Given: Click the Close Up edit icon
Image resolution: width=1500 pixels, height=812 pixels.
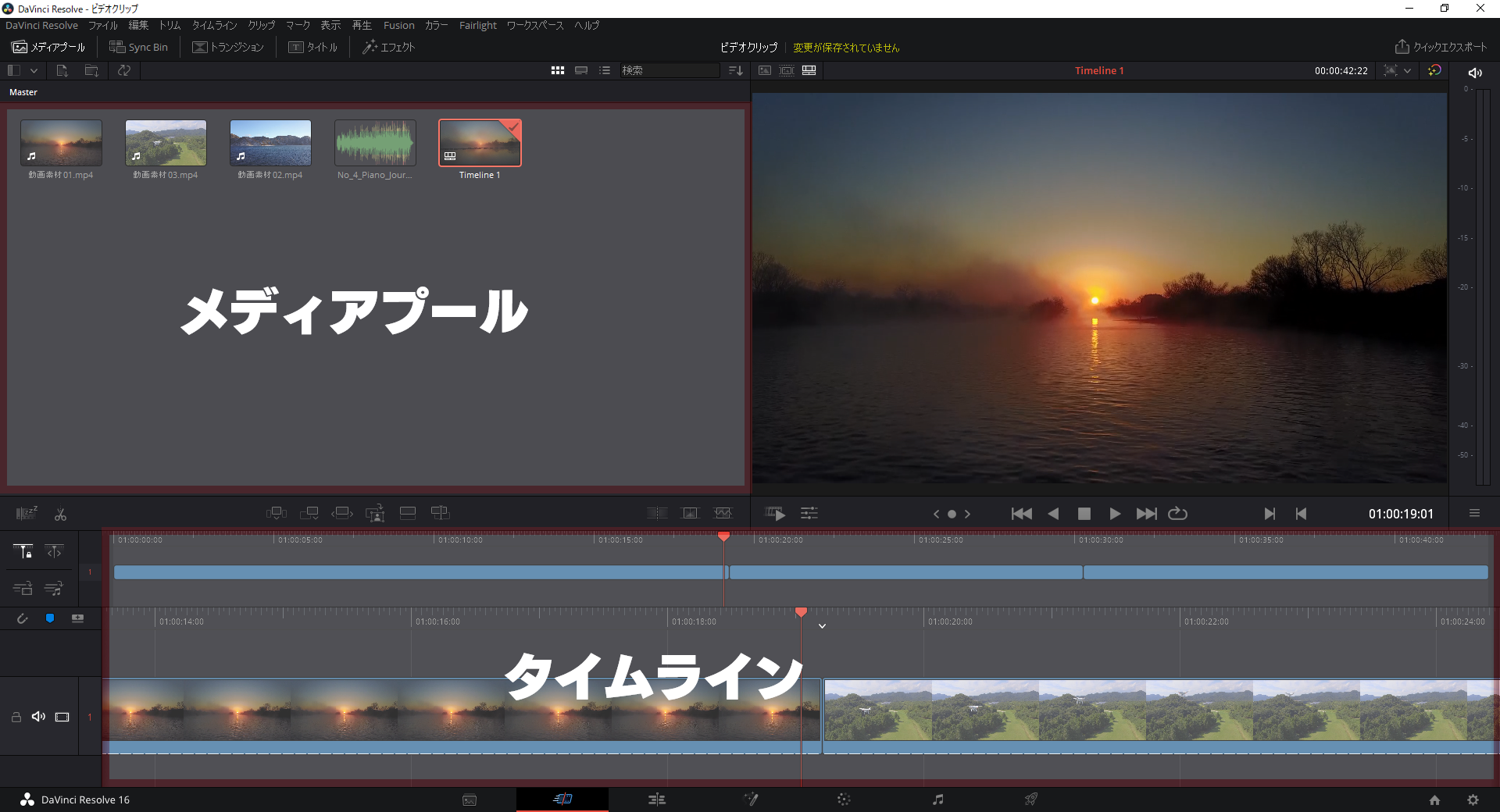Looking at the screenshot, I should pyautogui.click(x=375, y=513).
